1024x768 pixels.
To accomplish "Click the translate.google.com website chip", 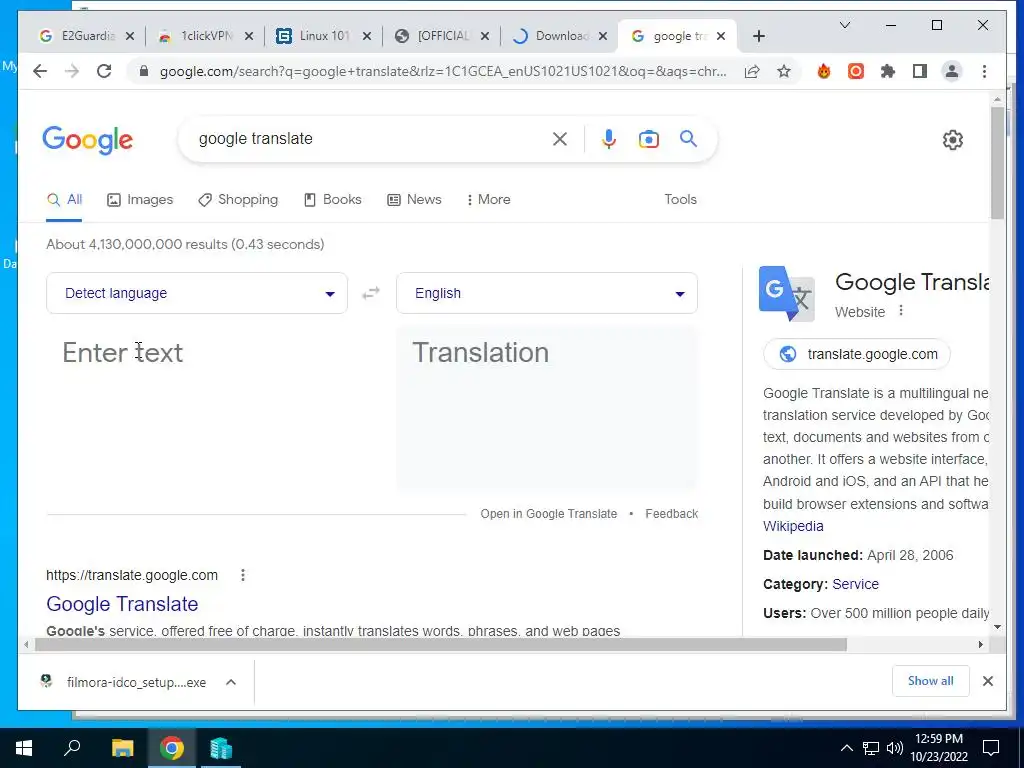I will click(856, 354).
